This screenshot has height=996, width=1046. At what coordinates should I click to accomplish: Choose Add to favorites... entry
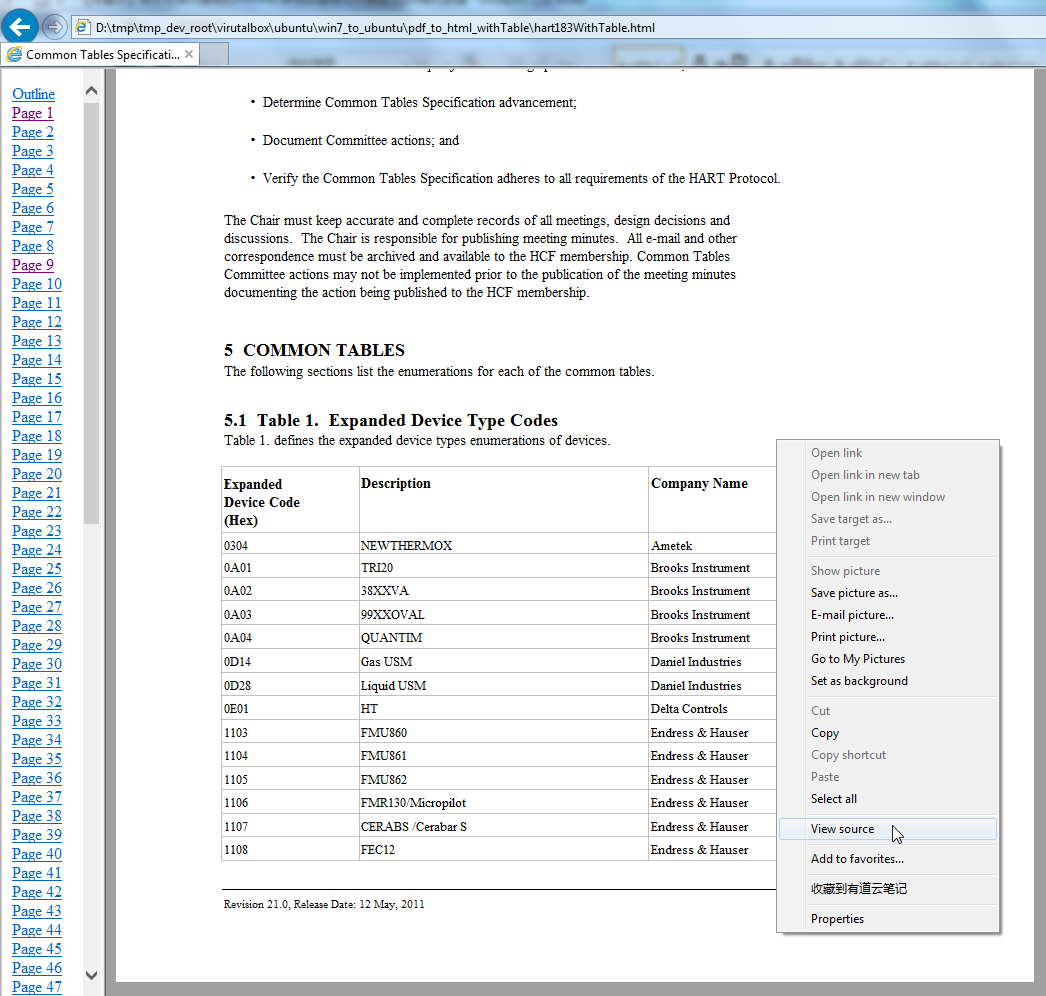click(887, 859)
